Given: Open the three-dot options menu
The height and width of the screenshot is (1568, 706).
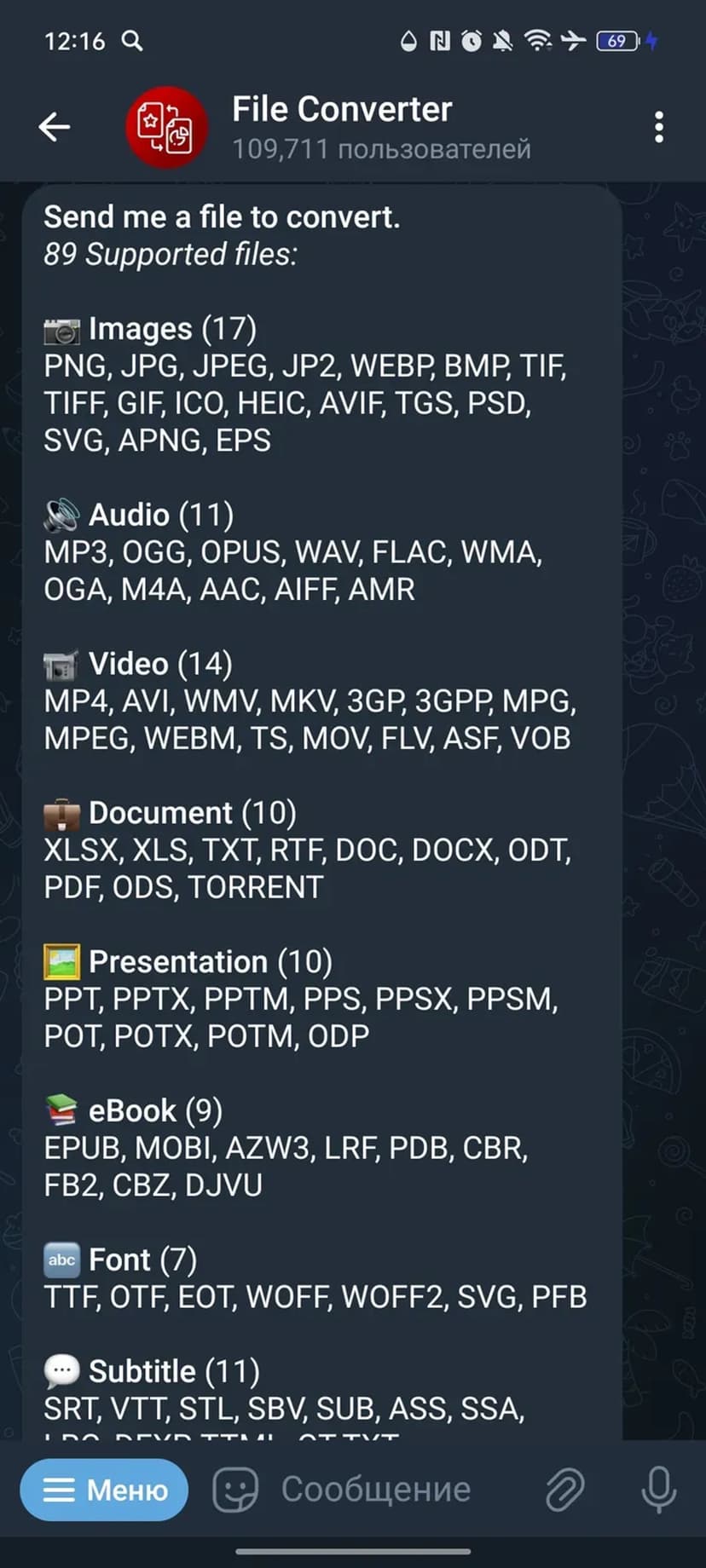Looking at the screenshot, I should tap(658, 127).
